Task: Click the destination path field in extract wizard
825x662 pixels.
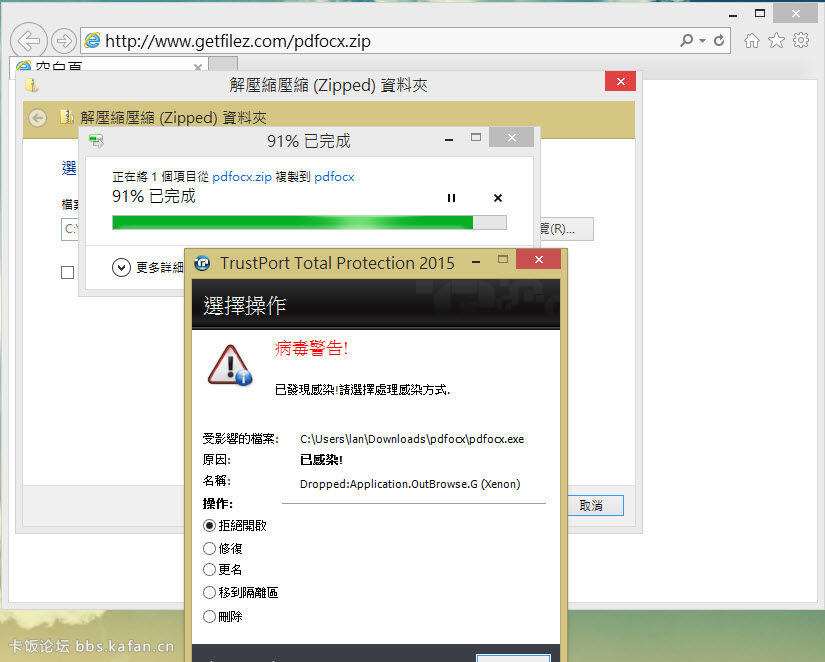Action: (x=70, y=229)
